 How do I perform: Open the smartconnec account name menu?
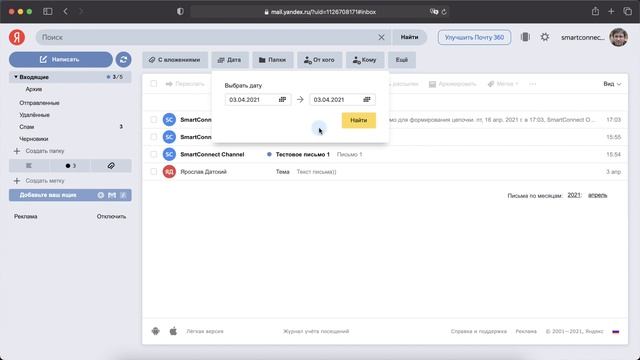[x=582, y=38]
